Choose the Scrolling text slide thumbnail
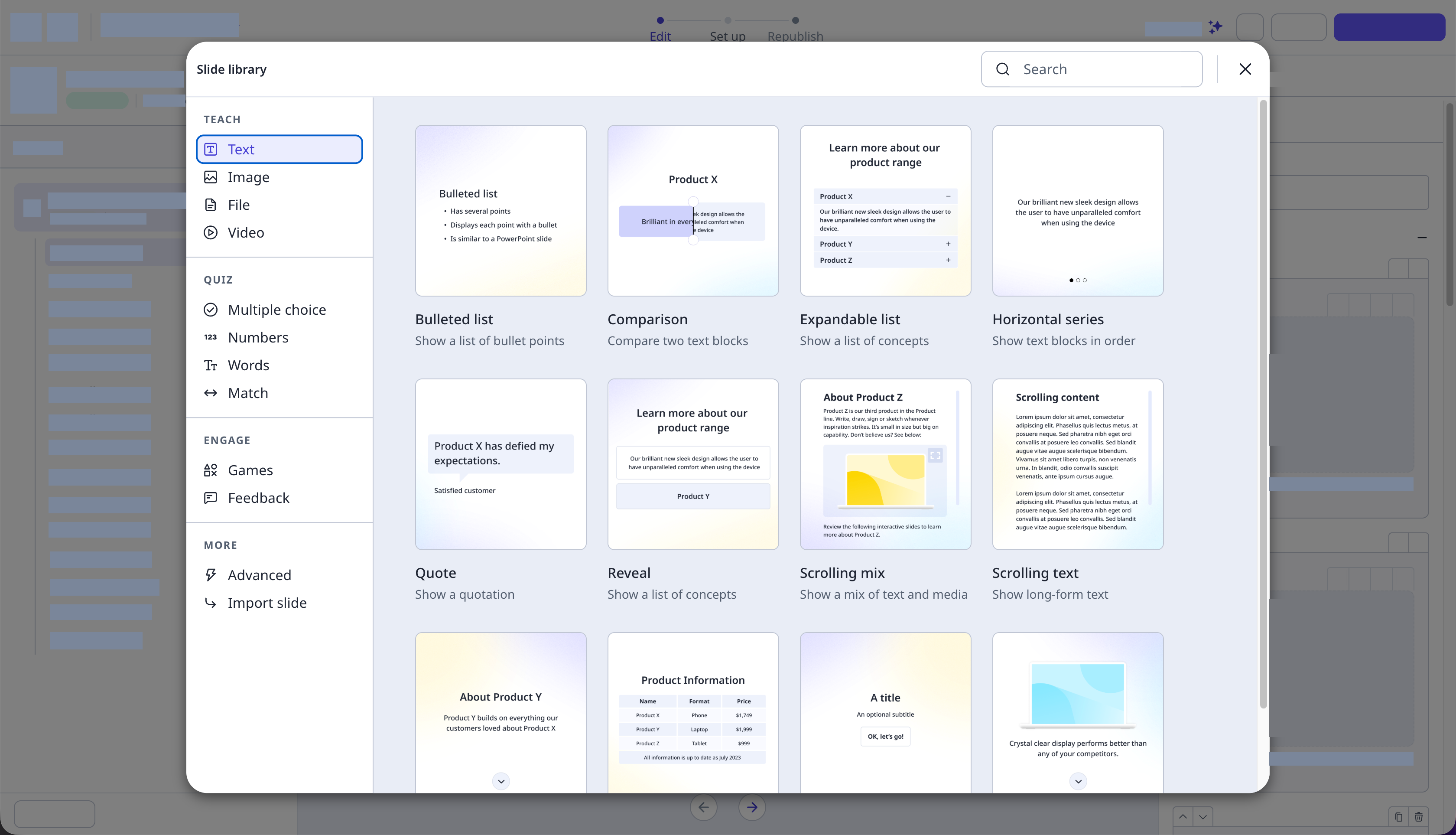Viewport: 1456px width, 835px height. coord(1078,464)
